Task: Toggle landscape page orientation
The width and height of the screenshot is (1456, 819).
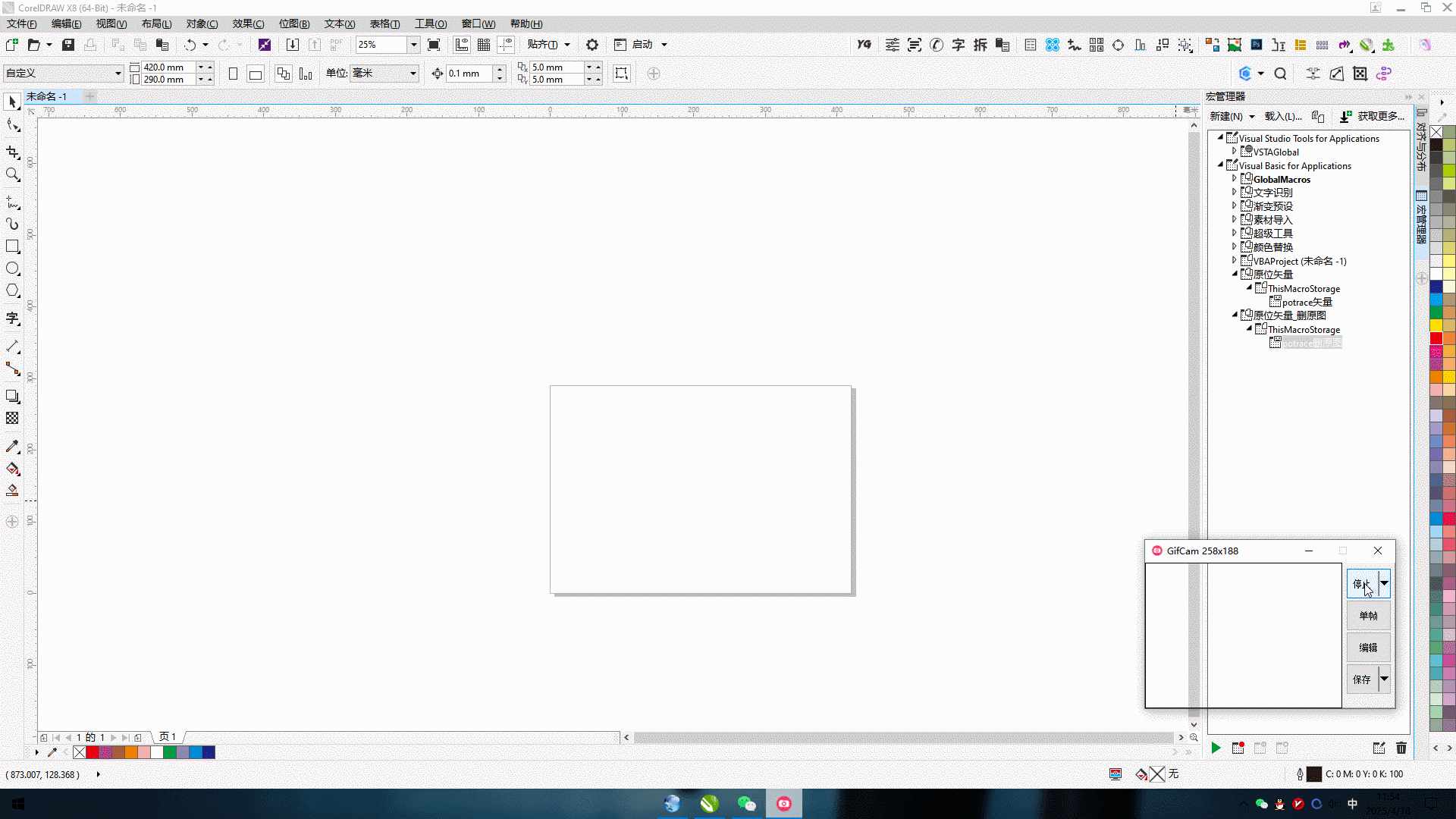Action: [x=256, y=74]
